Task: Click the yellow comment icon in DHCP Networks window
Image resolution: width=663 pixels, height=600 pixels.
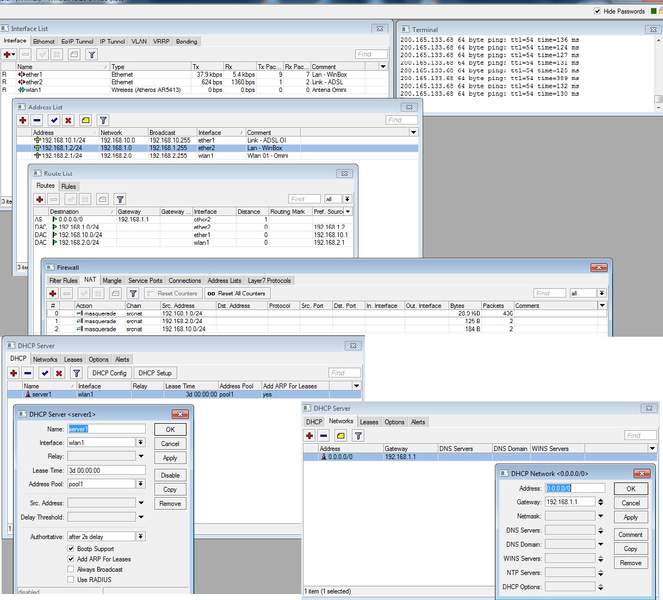Action: (x=341, y=436)
